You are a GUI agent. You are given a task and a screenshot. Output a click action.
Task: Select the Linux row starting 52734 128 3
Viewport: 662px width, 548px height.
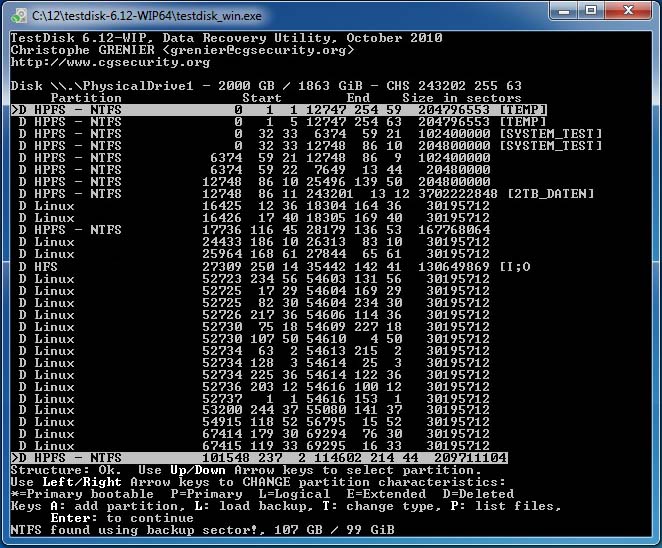tap(254, 363)
